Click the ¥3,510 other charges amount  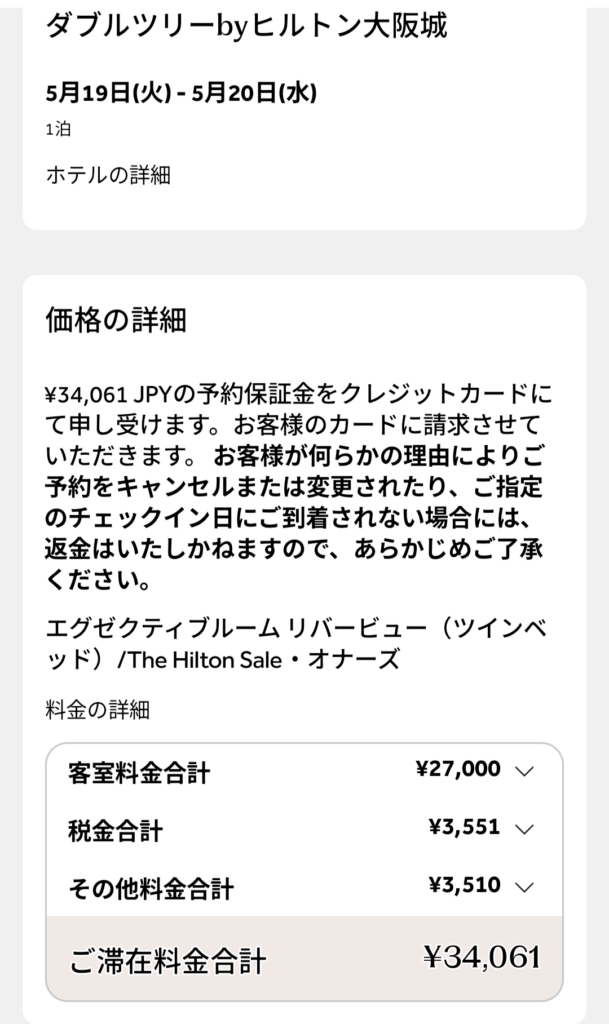pos(464,885)
